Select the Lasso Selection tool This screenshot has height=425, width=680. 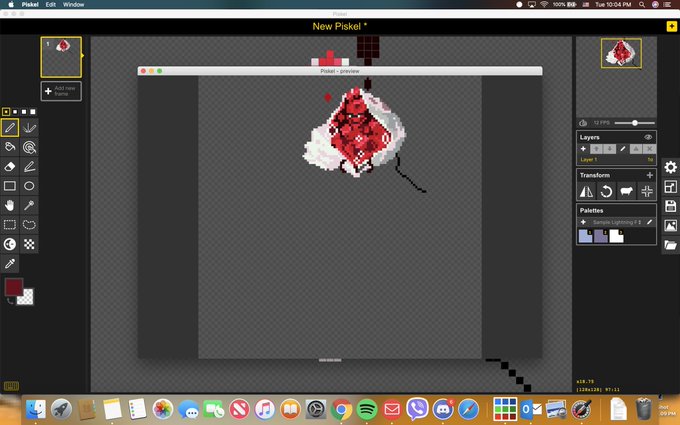(x=29, y=225)
